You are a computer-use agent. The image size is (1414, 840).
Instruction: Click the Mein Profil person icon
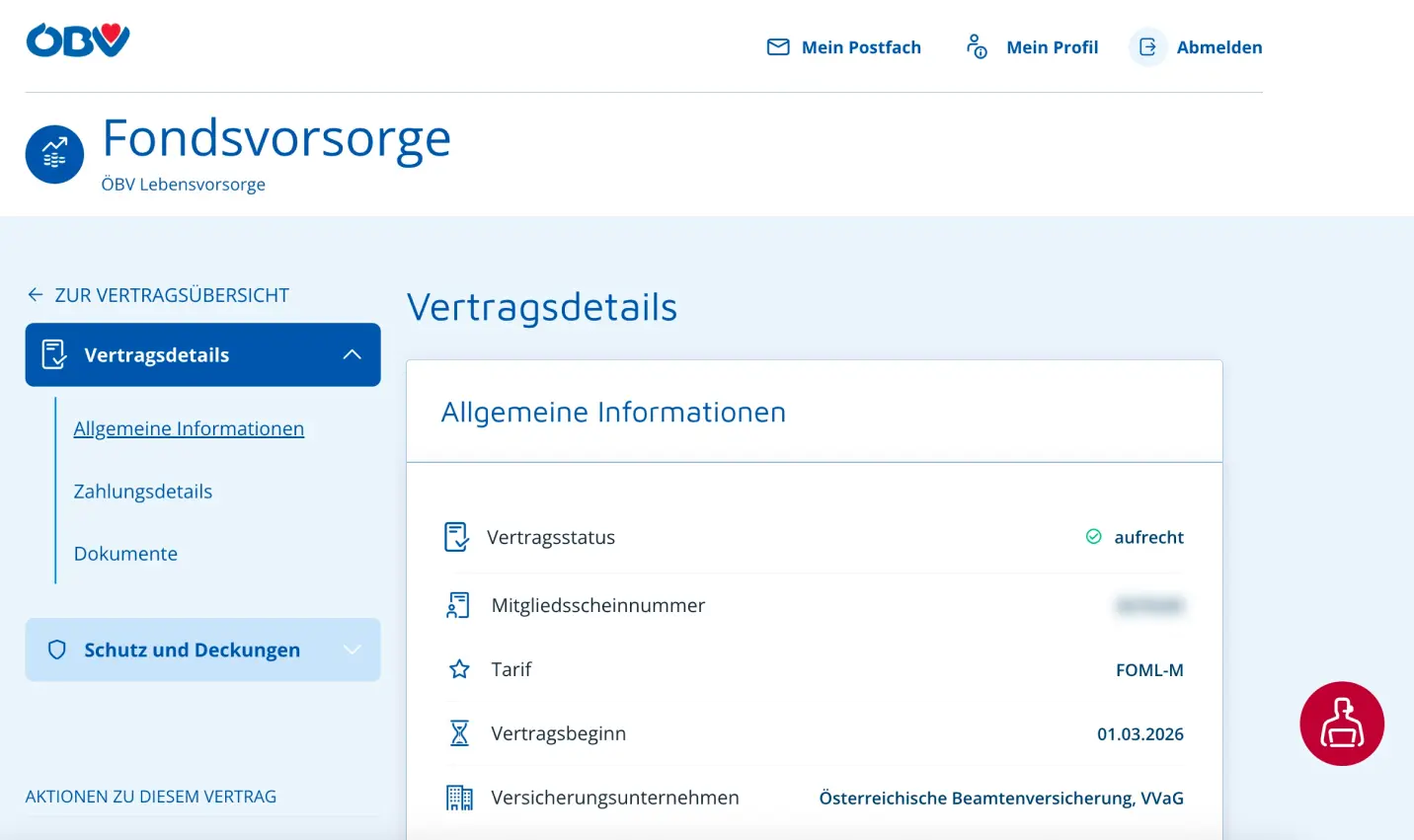coord(976,46)
